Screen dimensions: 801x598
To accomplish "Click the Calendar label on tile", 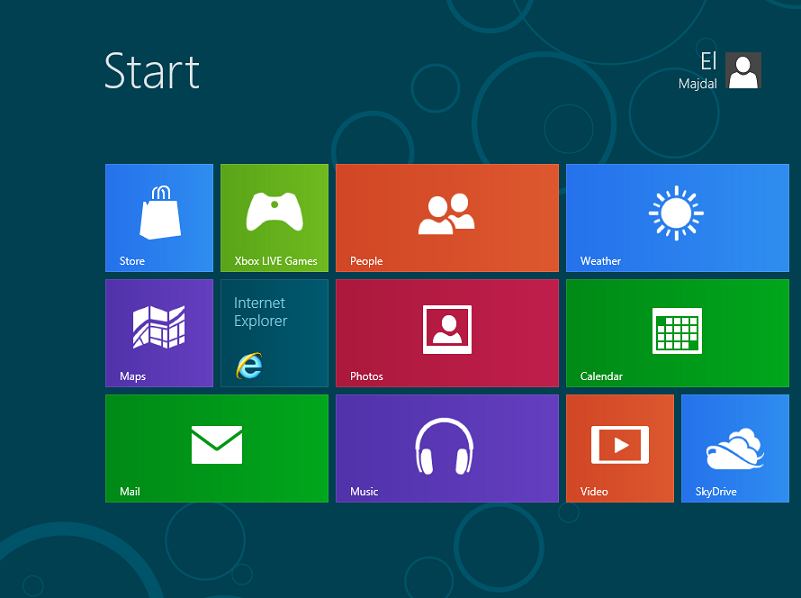I will click(x=601, y=376).
